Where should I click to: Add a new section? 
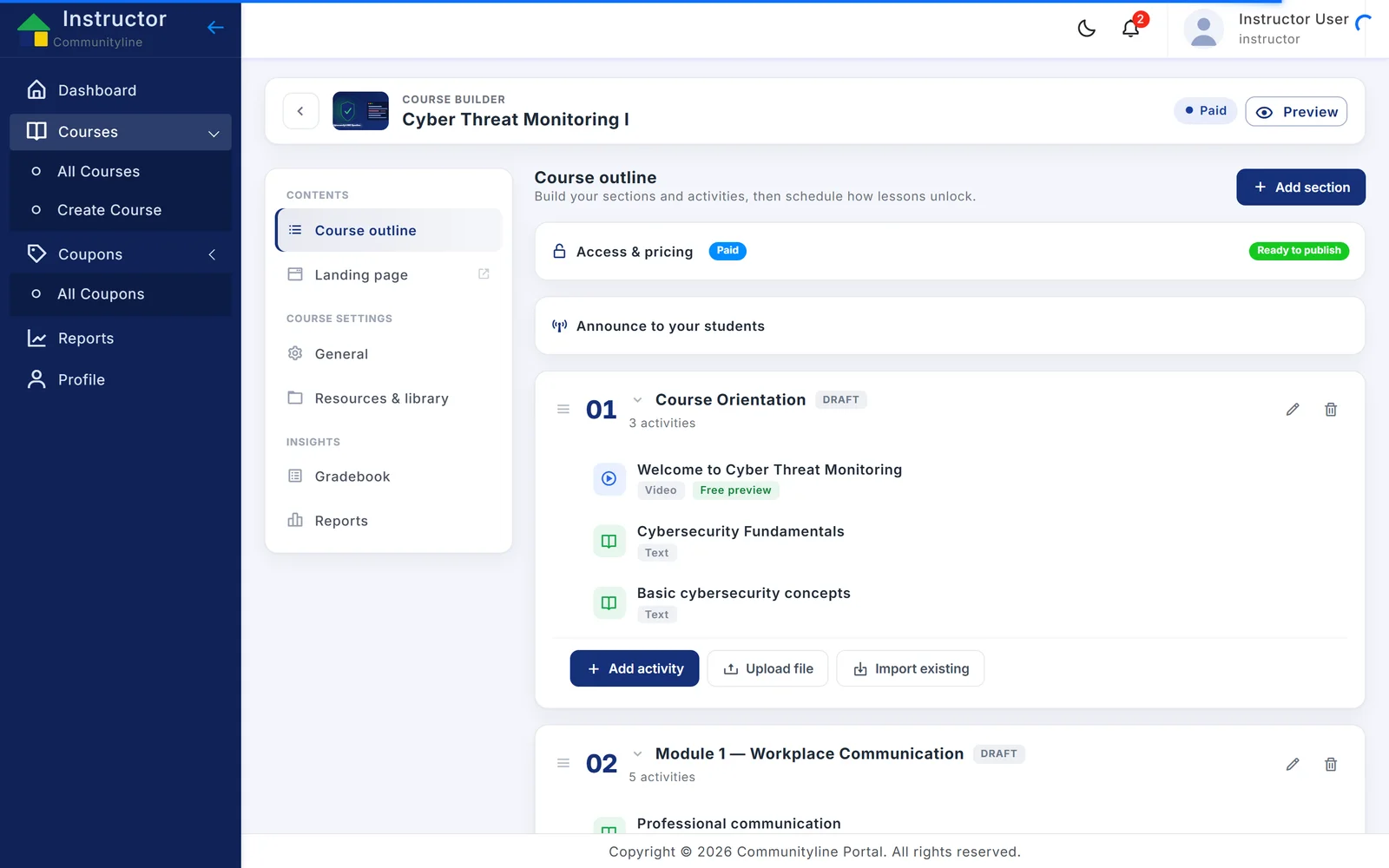coord(1300,187)
